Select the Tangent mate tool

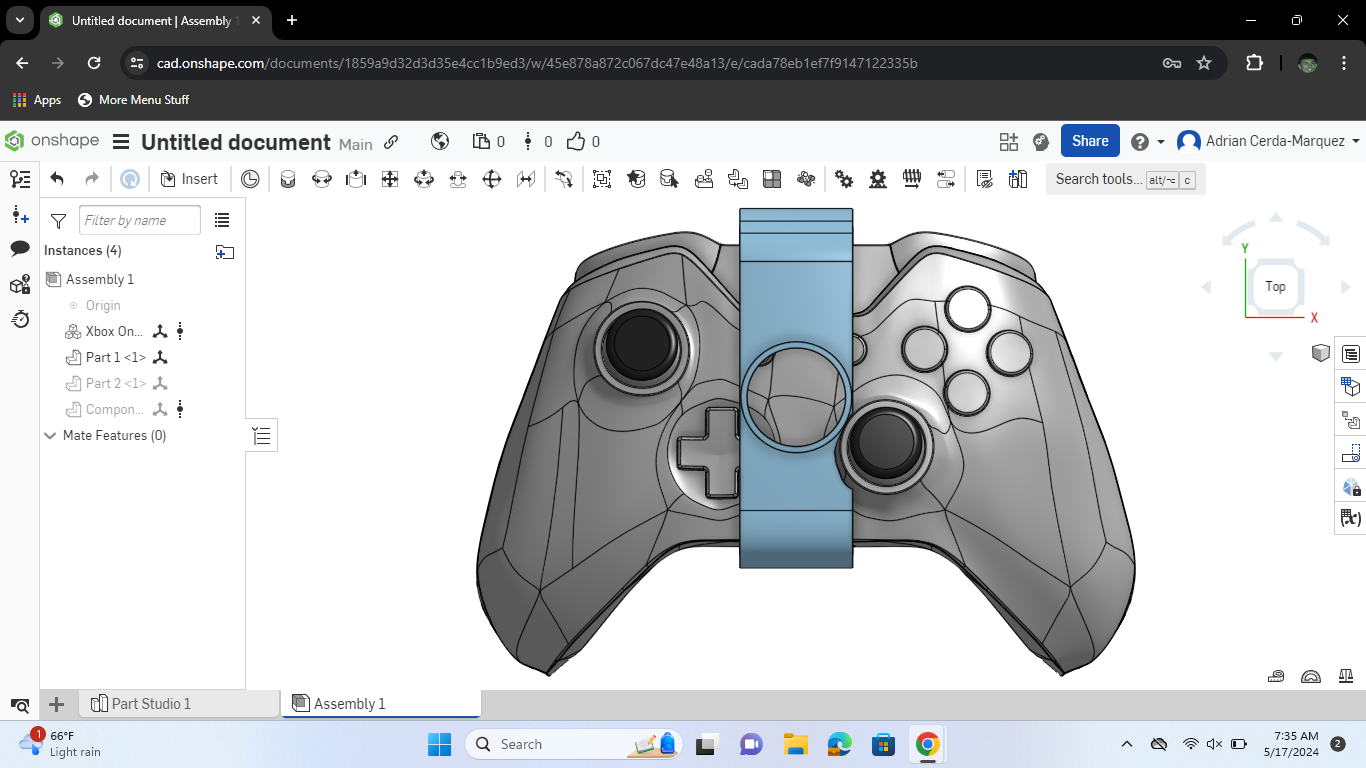pyautogui.click(x=565, y=179)
